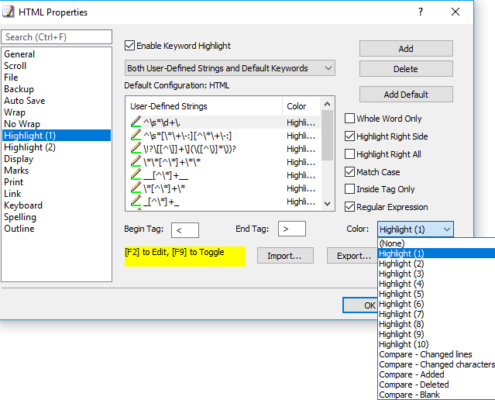
Task: Click the pencil icon beside __[^\*]+__ string
Action: click(136, 175)
